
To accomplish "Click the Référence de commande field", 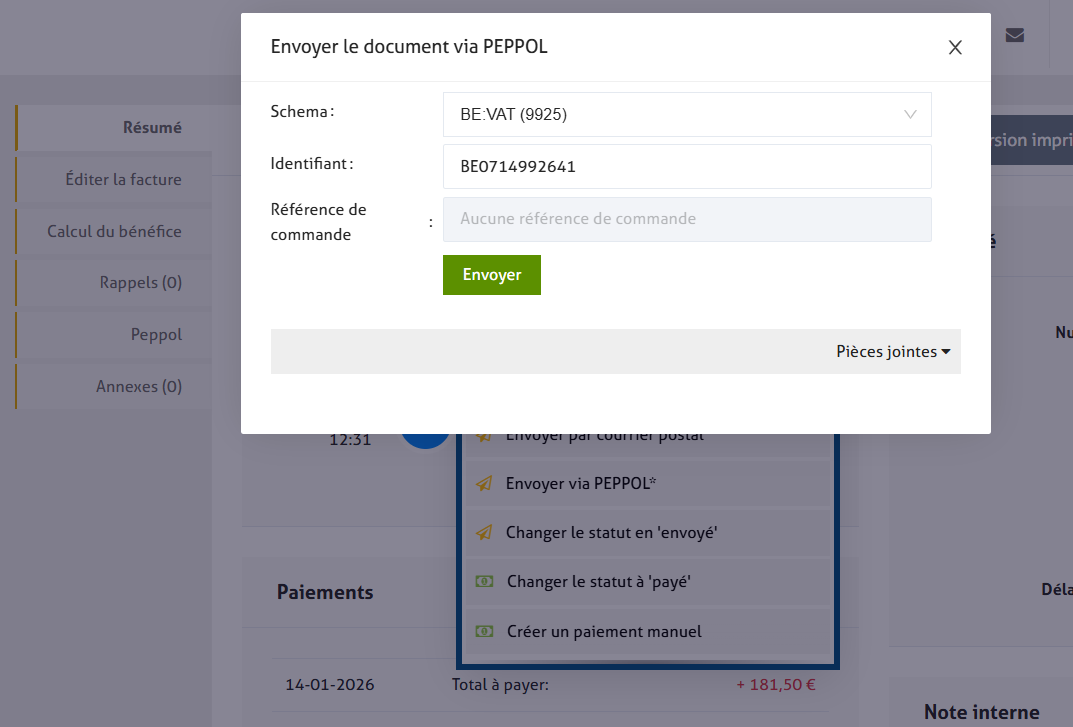I will [687, 219].
